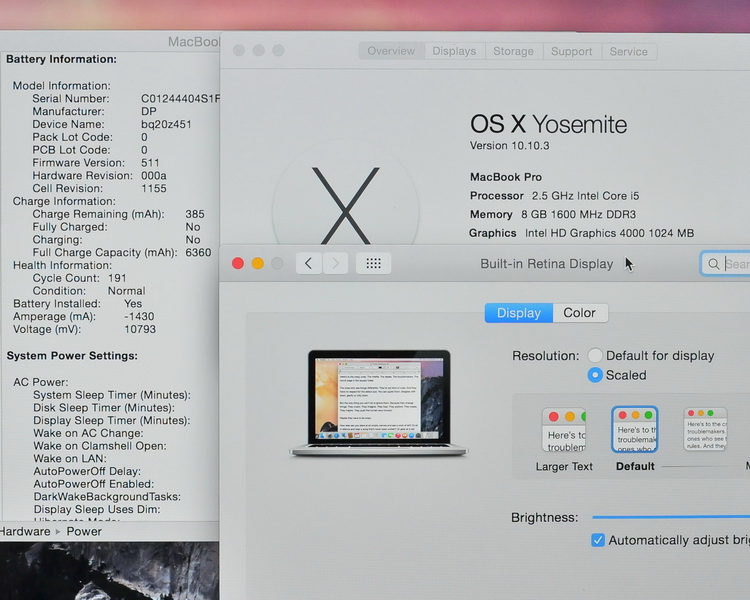This screenshot has width=750, height=600.
Task: Click the AutoPowerOff Enabled row
Action: coord(94,484)
